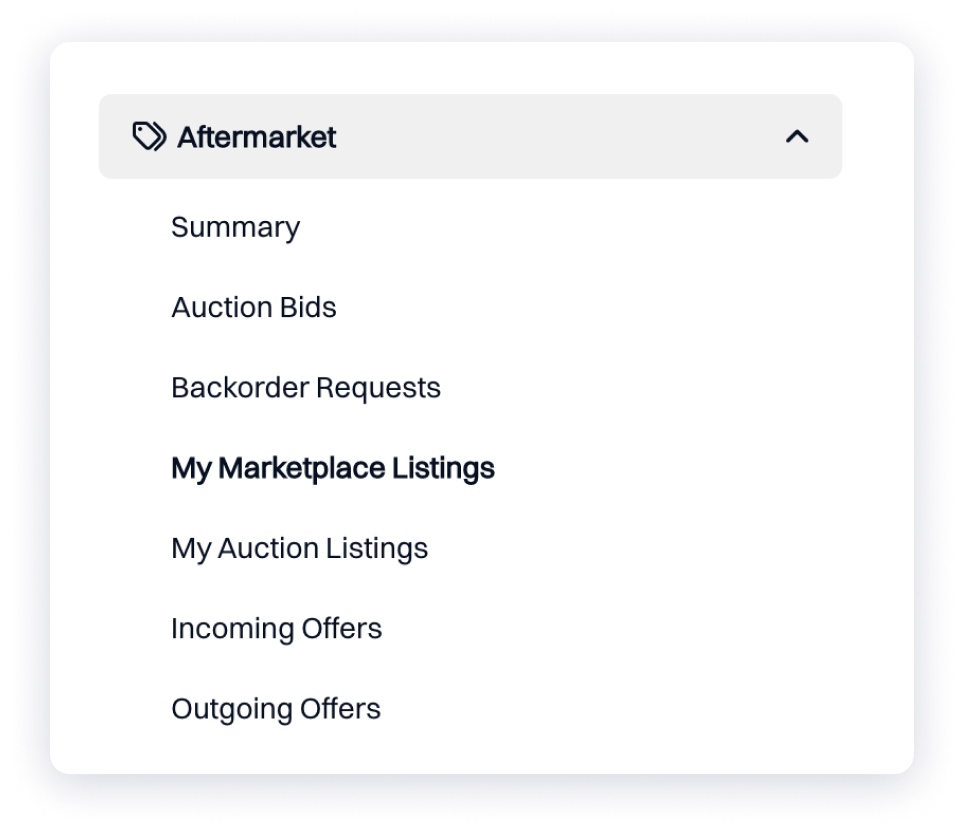View My Auction Listings
The image size is (964, 833).
(x=299, y=548)
